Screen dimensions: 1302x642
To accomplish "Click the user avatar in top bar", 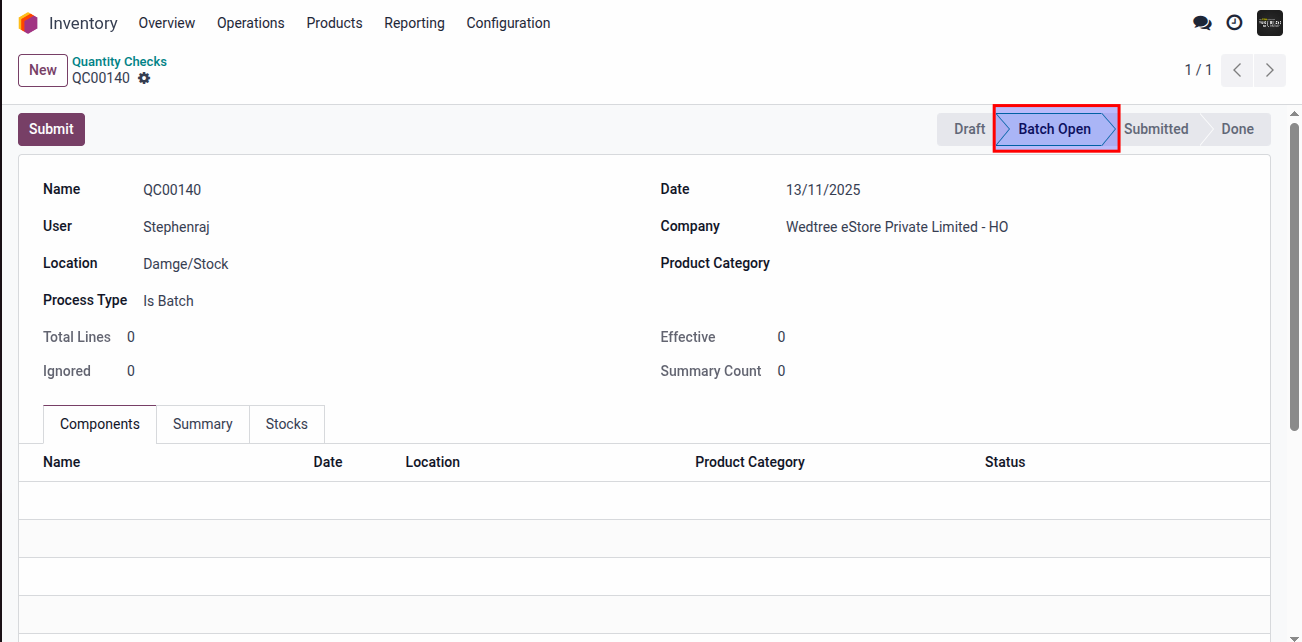I will coord(1269,23).
